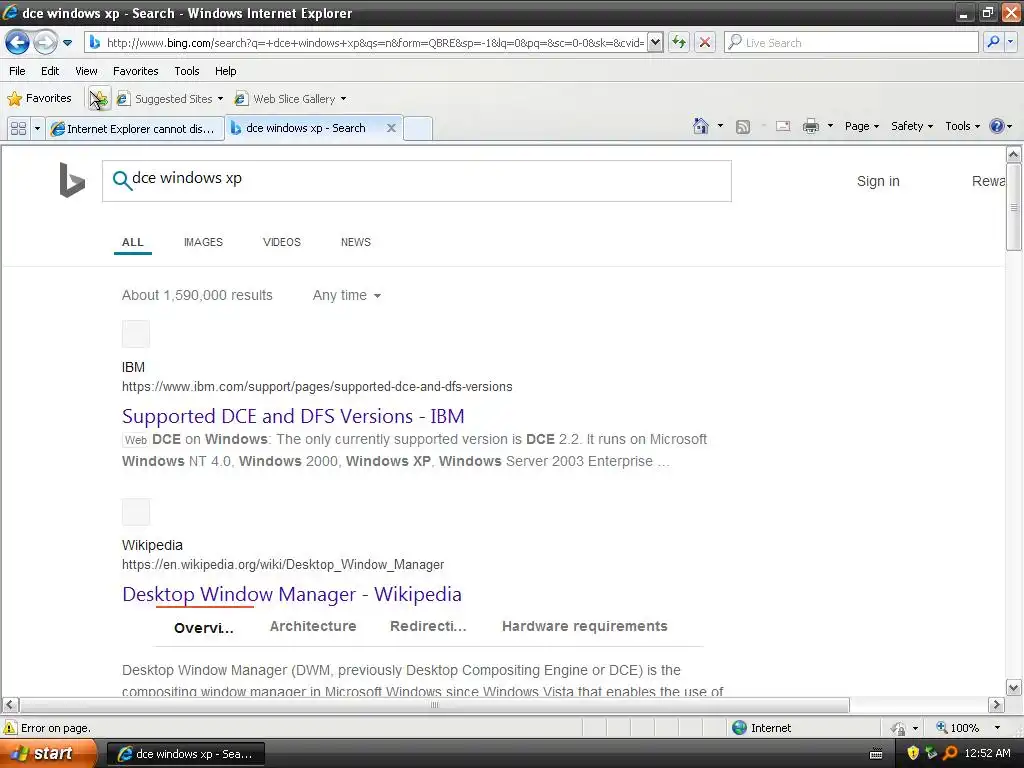Open the Safety command menu
This screenshot has width=1024, height=768.
(912, 126)
